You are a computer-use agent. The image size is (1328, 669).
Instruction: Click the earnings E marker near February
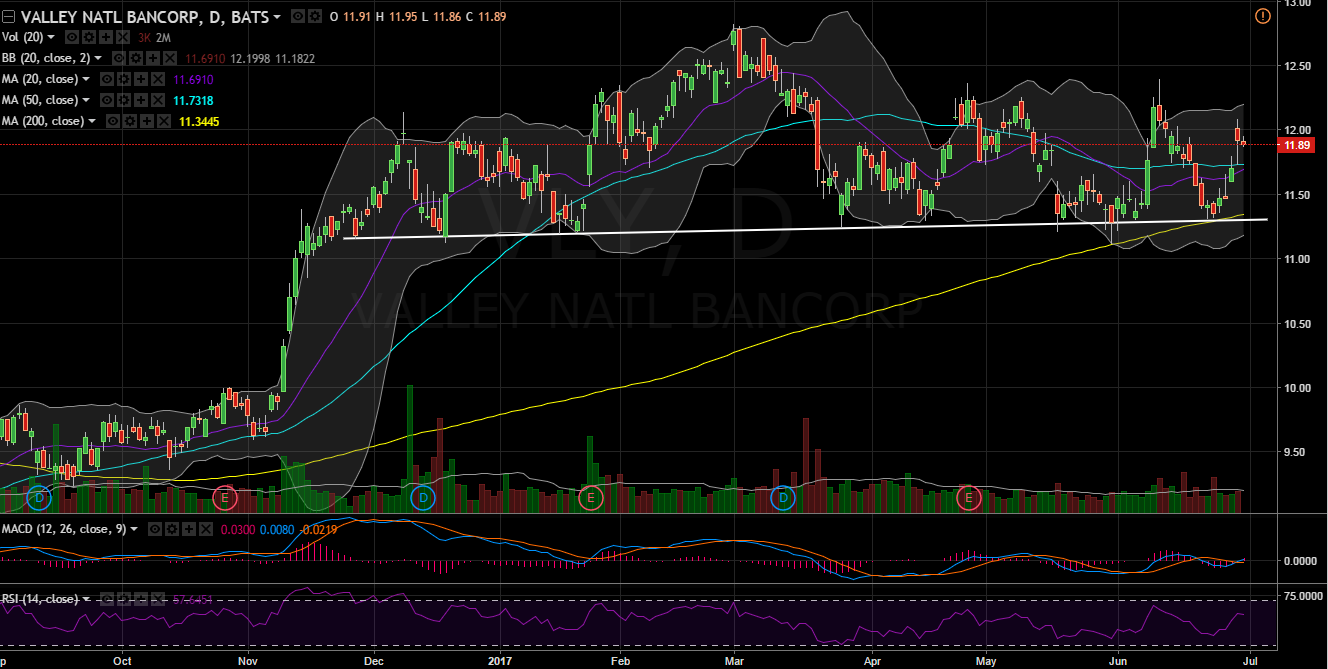click(x=591, y=497)
